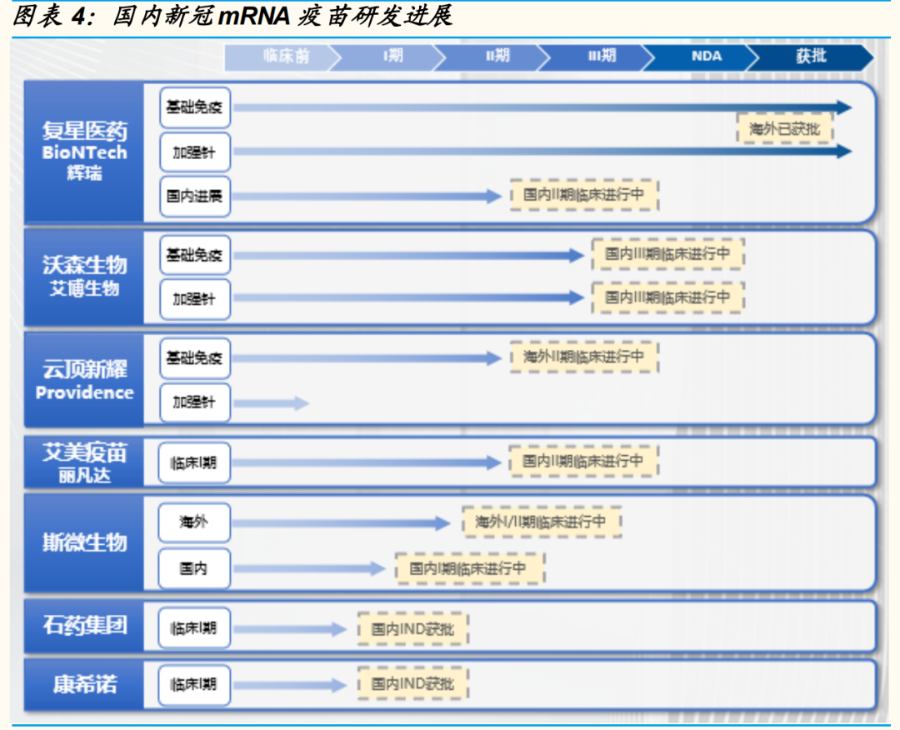Click the '石药集团' company block
The height and width of the screenshot is (730, 900).
coord(84,626)
